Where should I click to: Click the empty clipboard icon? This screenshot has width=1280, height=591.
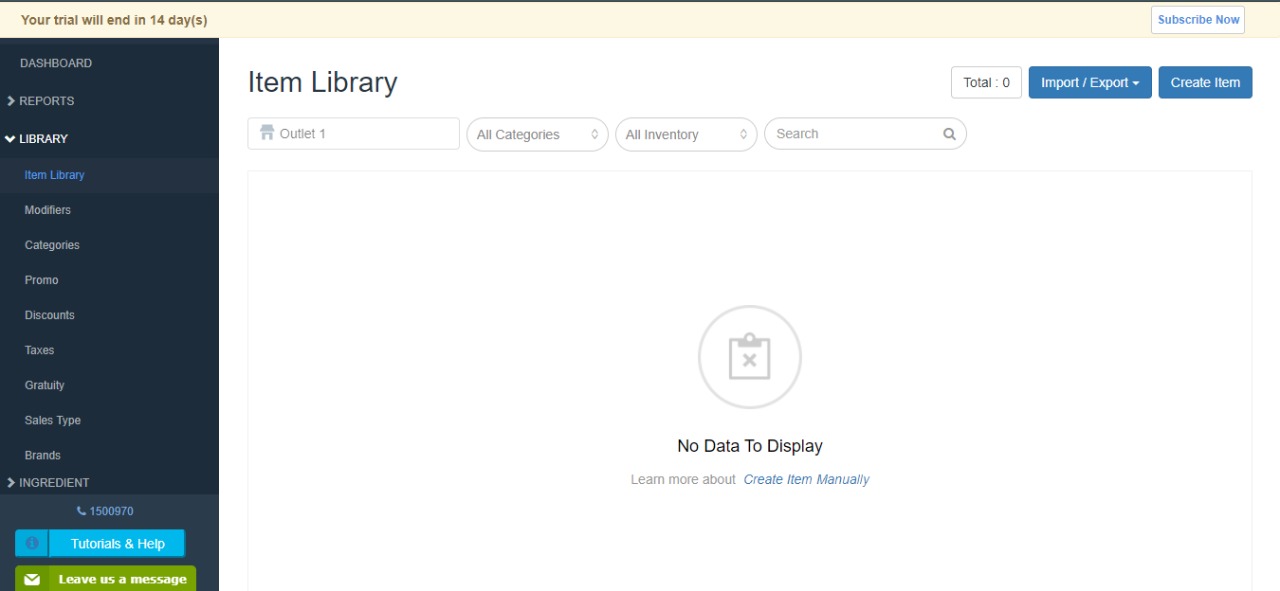click(750, 357)
